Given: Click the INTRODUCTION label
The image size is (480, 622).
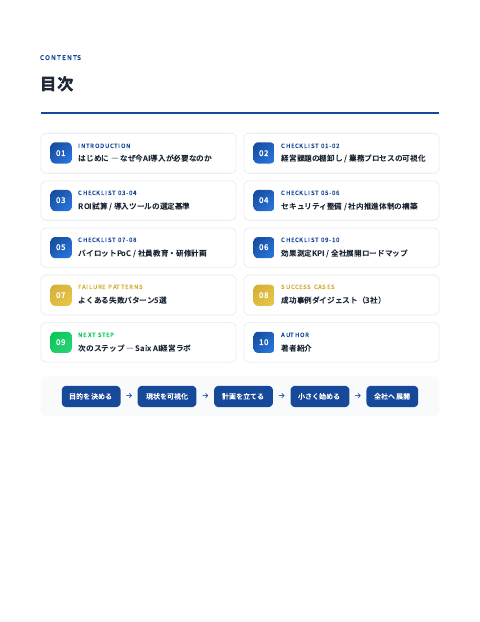Looking at the screenshot, I should pos(104,146).
